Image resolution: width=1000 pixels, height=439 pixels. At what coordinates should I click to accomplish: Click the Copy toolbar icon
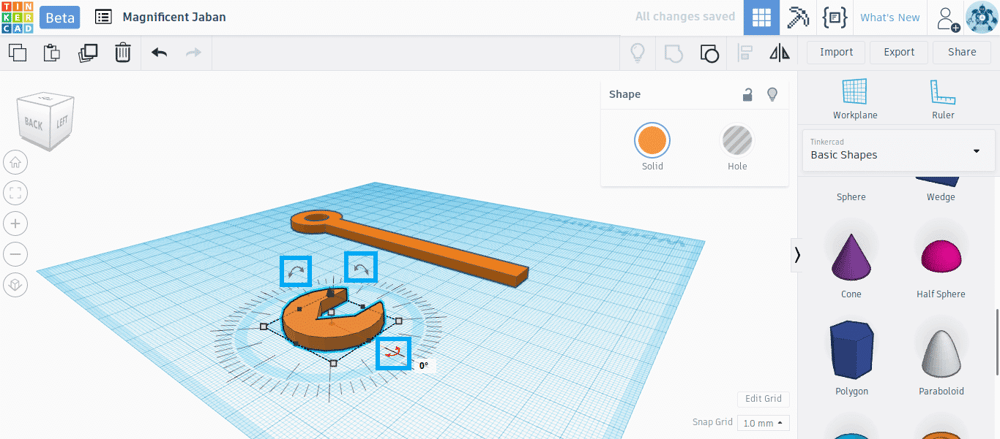[x=18, y=52]
